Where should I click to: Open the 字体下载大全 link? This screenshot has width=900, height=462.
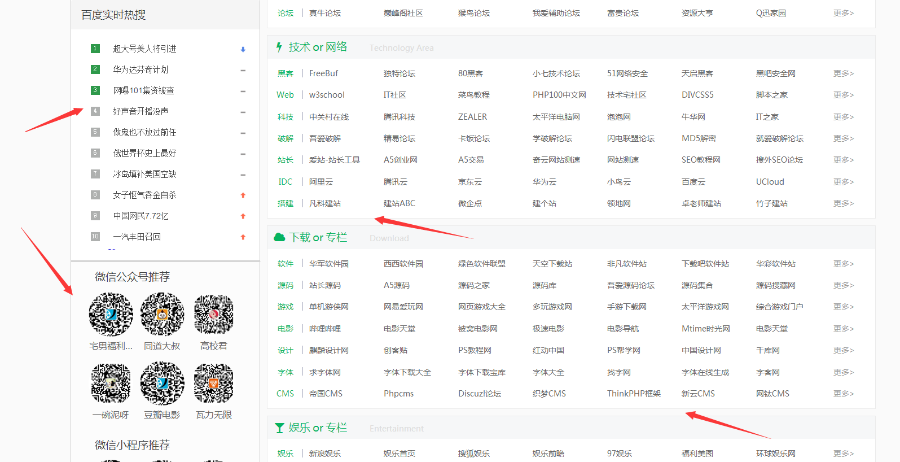pyautogui.click(x=407, y=372)
